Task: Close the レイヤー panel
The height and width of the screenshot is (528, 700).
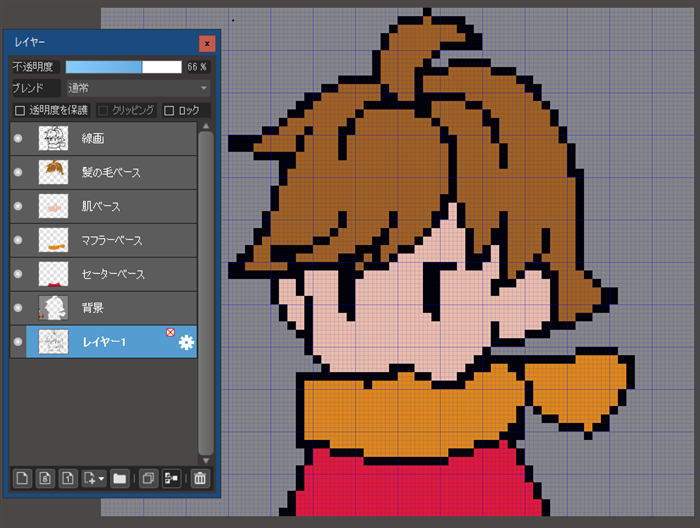Action: pyautogui.click(x=207, y=43)
